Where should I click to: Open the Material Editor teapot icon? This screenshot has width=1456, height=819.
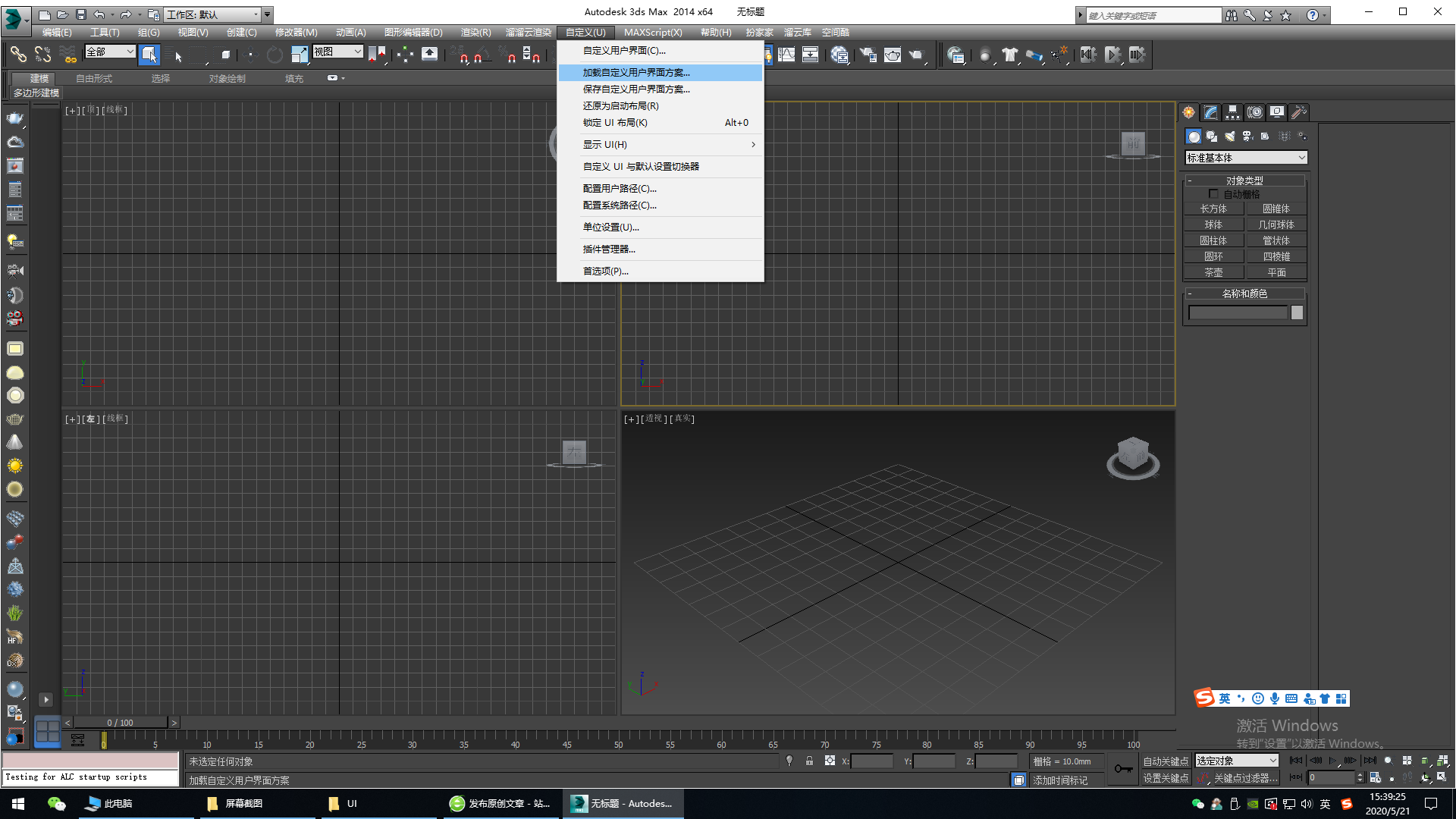pos(839,55)
